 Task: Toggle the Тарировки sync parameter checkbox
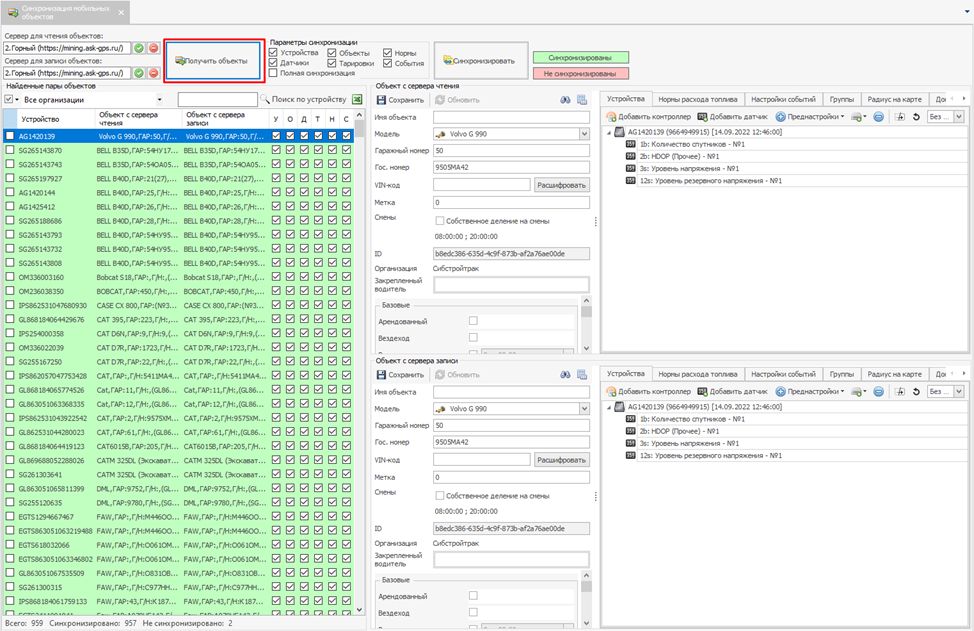[332, 63]
